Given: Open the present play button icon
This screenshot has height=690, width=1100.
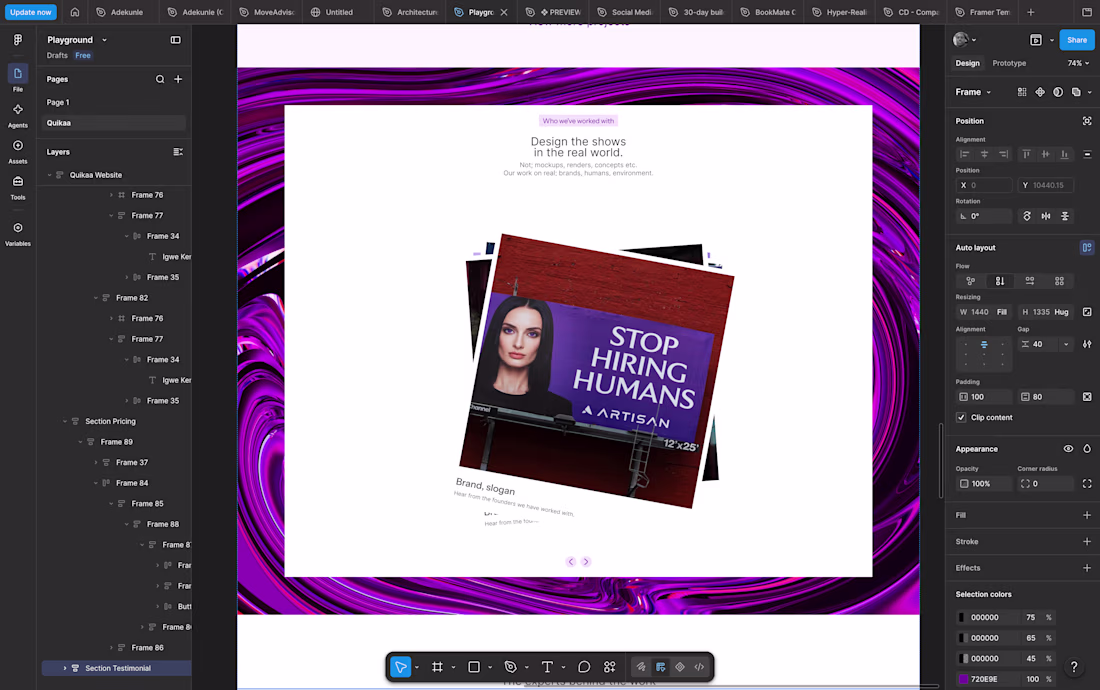Looking at the screenshot, I should tap(1035, 40).
